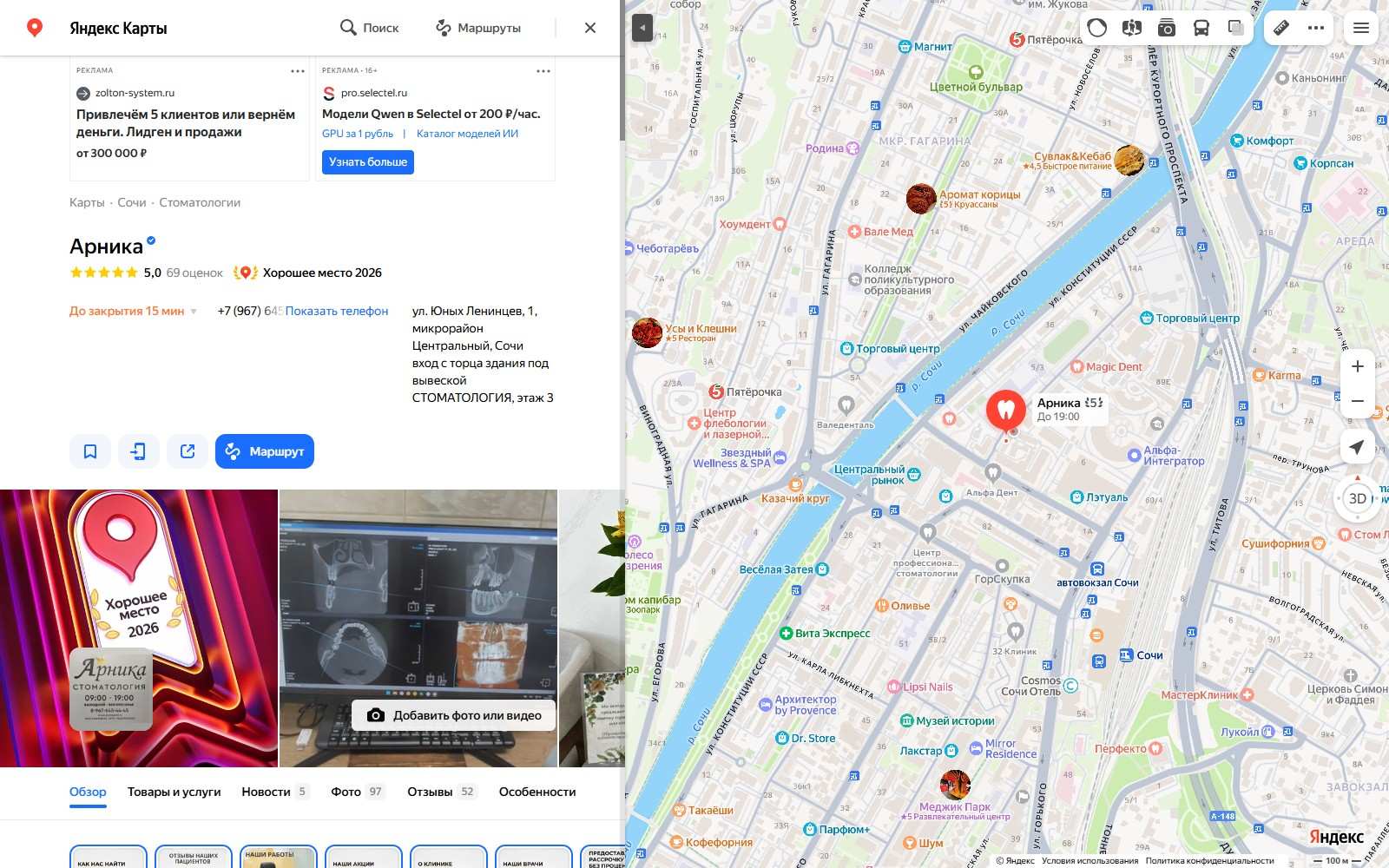Open Политика конфиденциальности link
Image resolution: width=1389 pixels, height=868 pixels.
pyautogui.click(x=1209, y=861)
